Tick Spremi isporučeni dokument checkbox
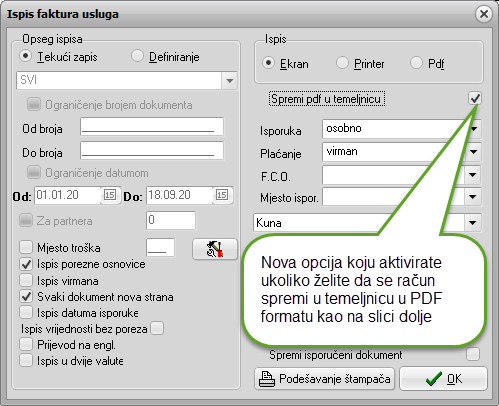The image size is (499, 406). click(x=473, y=354)
